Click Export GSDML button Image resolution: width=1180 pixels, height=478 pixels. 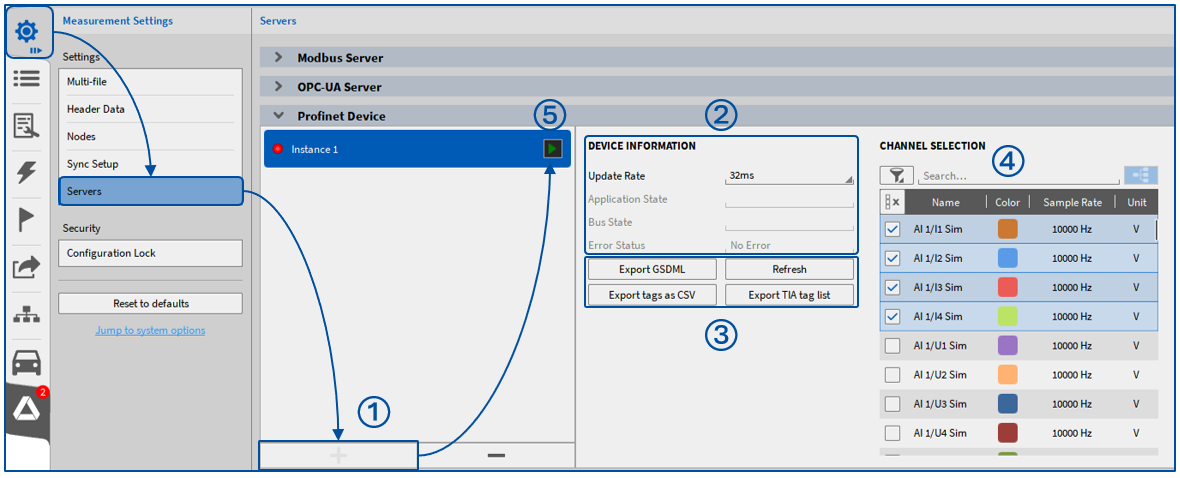[652, 269]
